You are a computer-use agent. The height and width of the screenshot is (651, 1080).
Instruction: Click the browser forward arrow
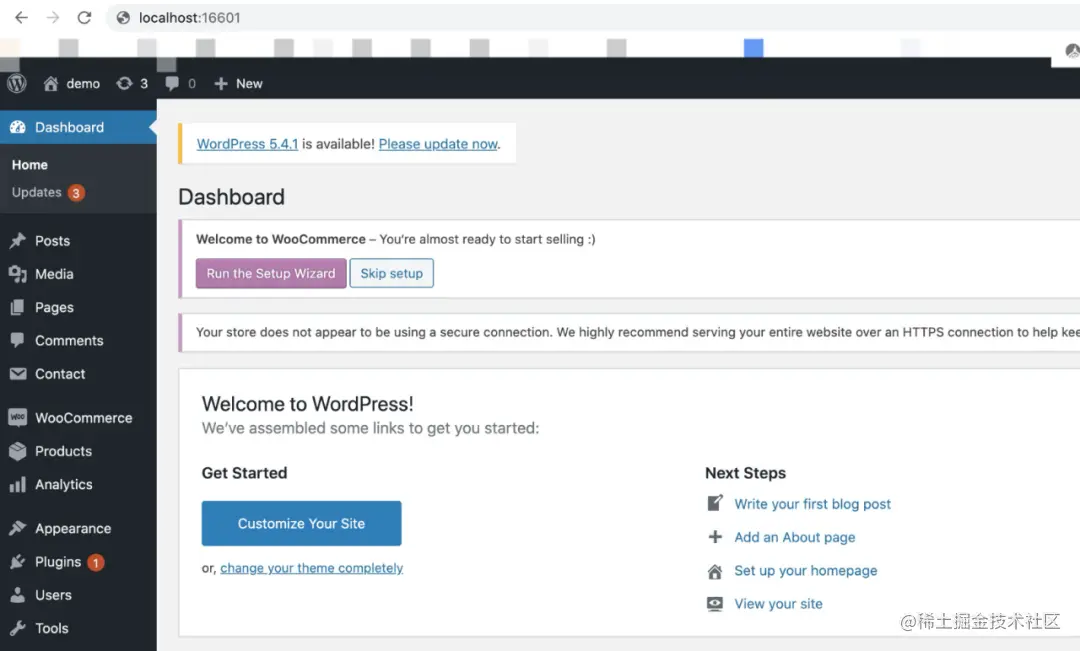tap(53, 18)
